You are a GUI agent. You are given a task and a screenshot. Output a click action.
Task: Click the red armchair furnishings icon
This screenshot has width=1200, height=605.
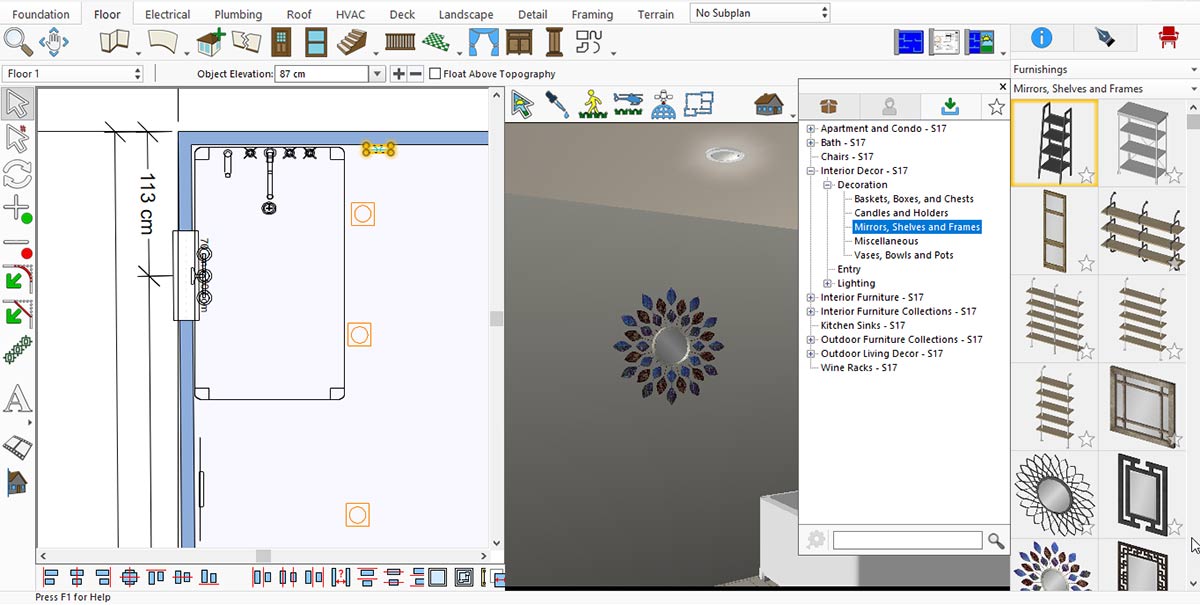coord(1167,38)
